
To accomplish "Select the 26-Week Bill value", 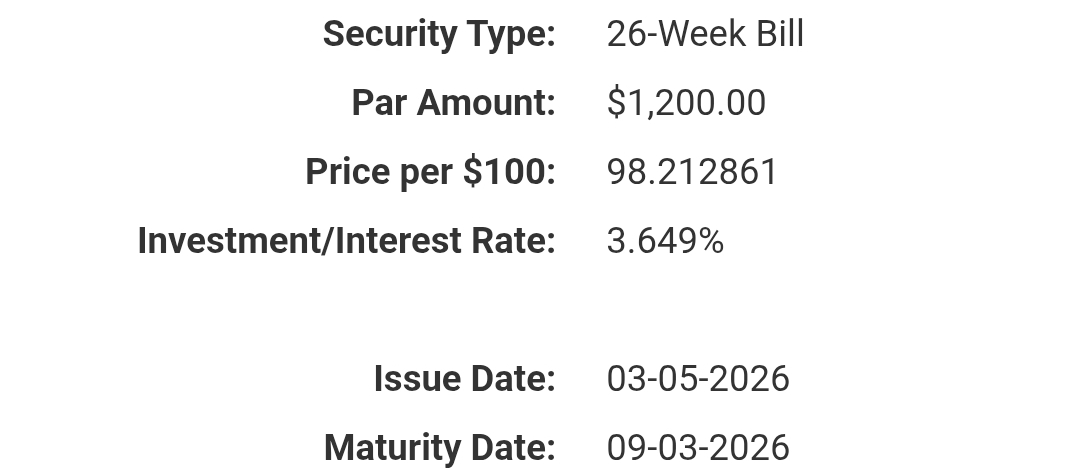I will click(x=705, y=34).
